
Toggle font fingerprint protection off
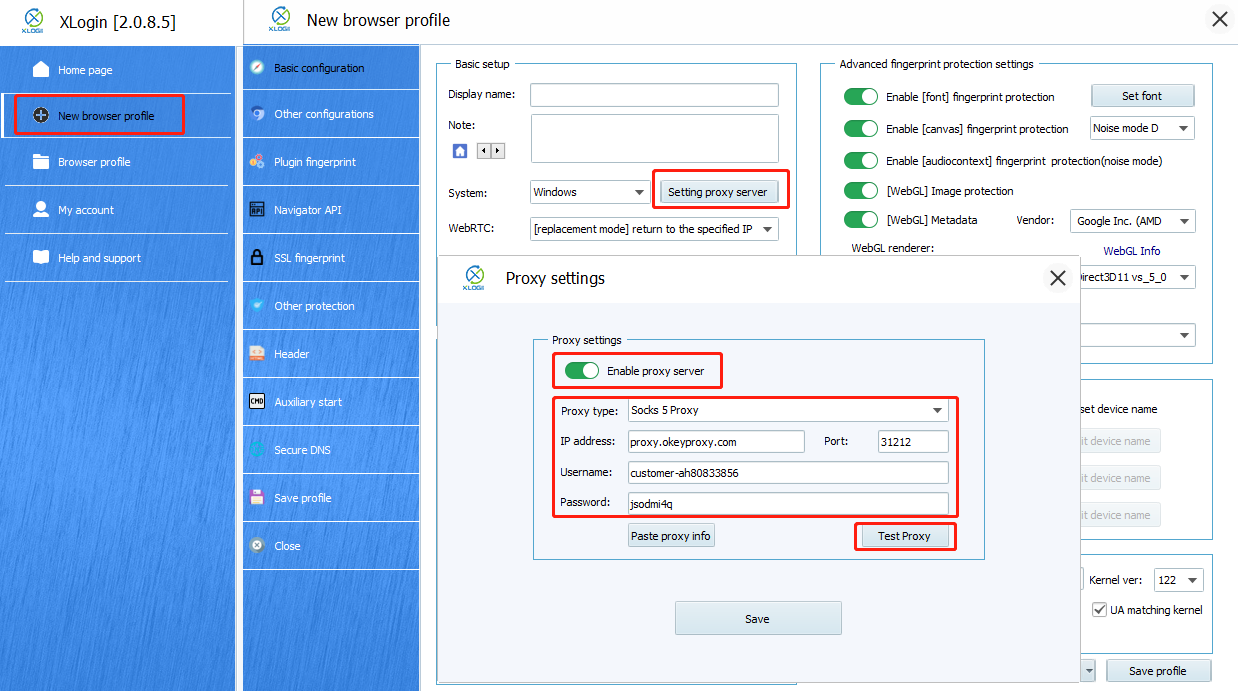(x=860, y=97)
